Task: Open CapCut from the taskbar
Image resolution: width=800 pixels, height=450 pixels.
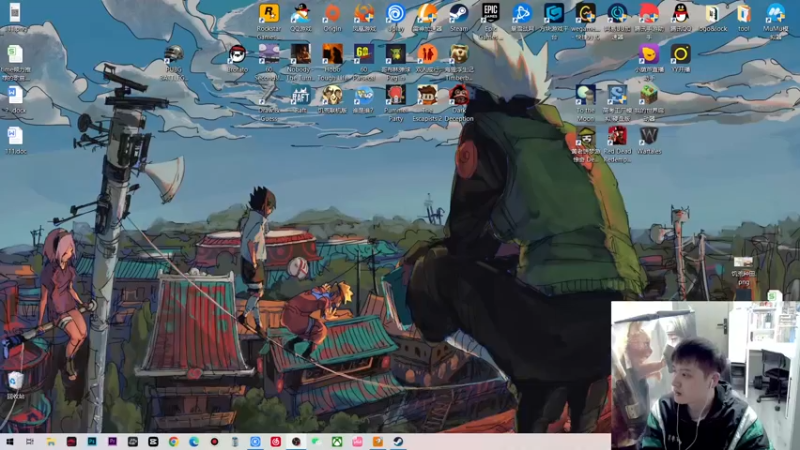Action: (x=153, y=442)
